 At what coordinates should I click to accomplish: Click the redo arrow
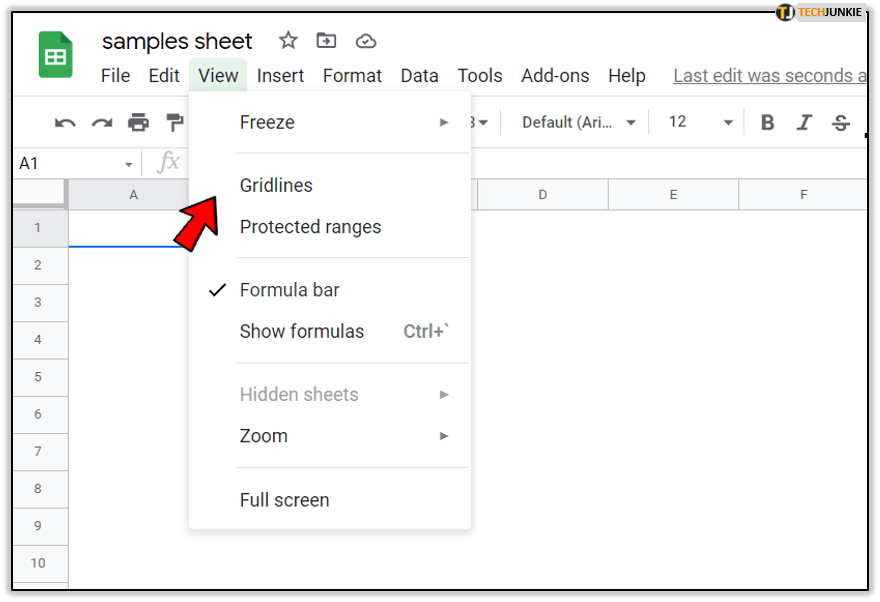click(102, 123)
